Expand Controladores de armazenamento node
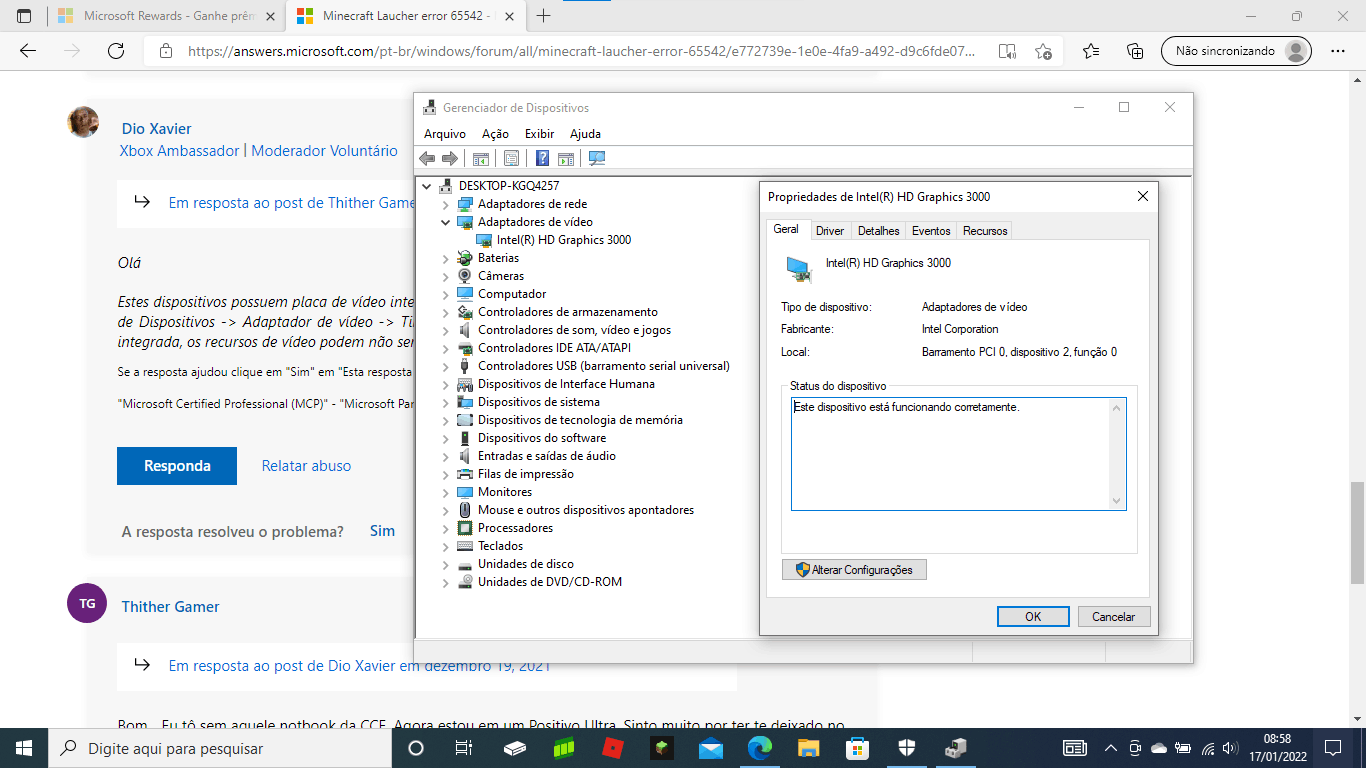This screenshot has height=768, width=1366. pos(446,312)
